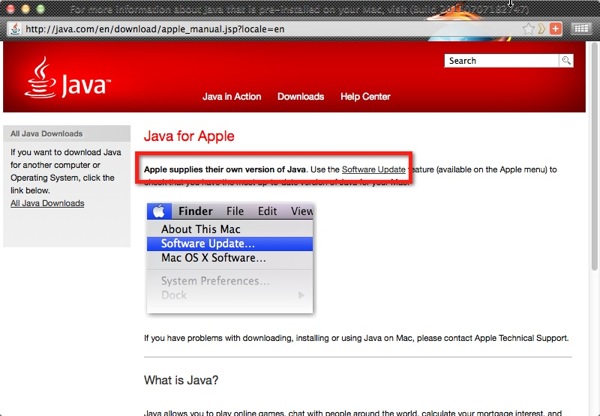The width and height of the screenshot is (600, 416).
Task: Click the All Java Downloads sidebar heading
Action: coord(47,134)
